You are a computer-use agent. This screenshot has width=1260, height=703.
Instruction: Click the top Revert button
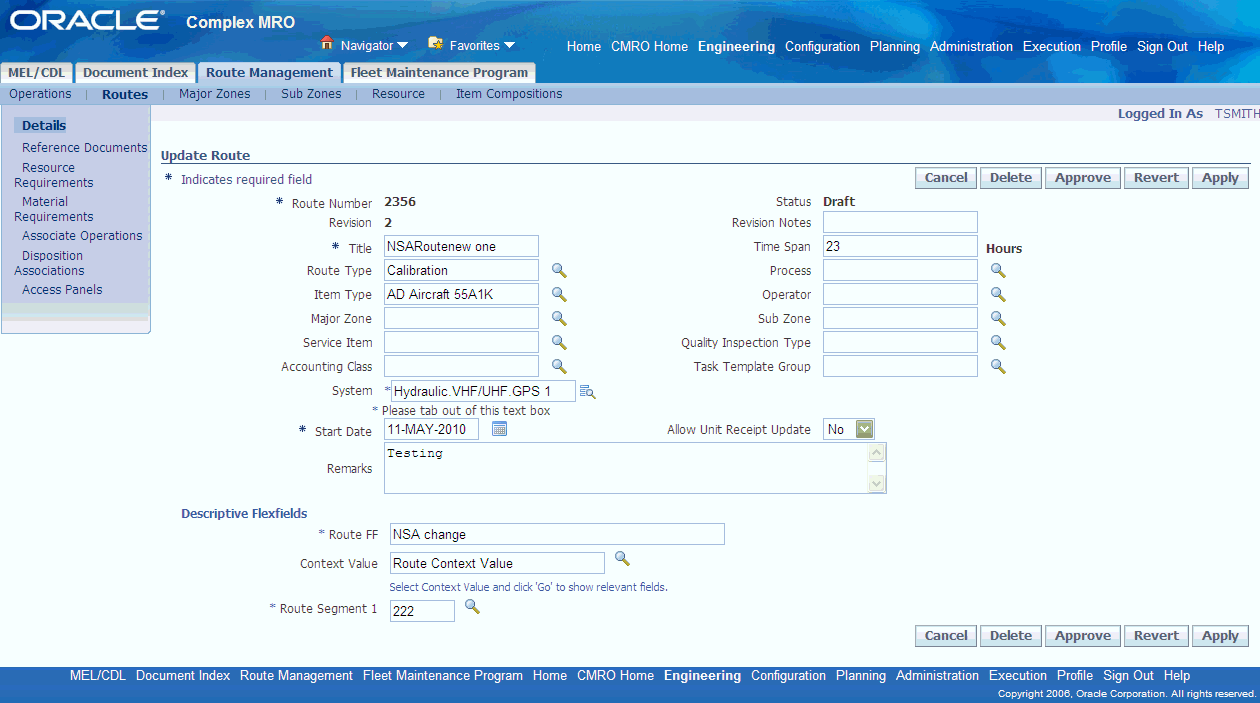(x=1156, y=178)
